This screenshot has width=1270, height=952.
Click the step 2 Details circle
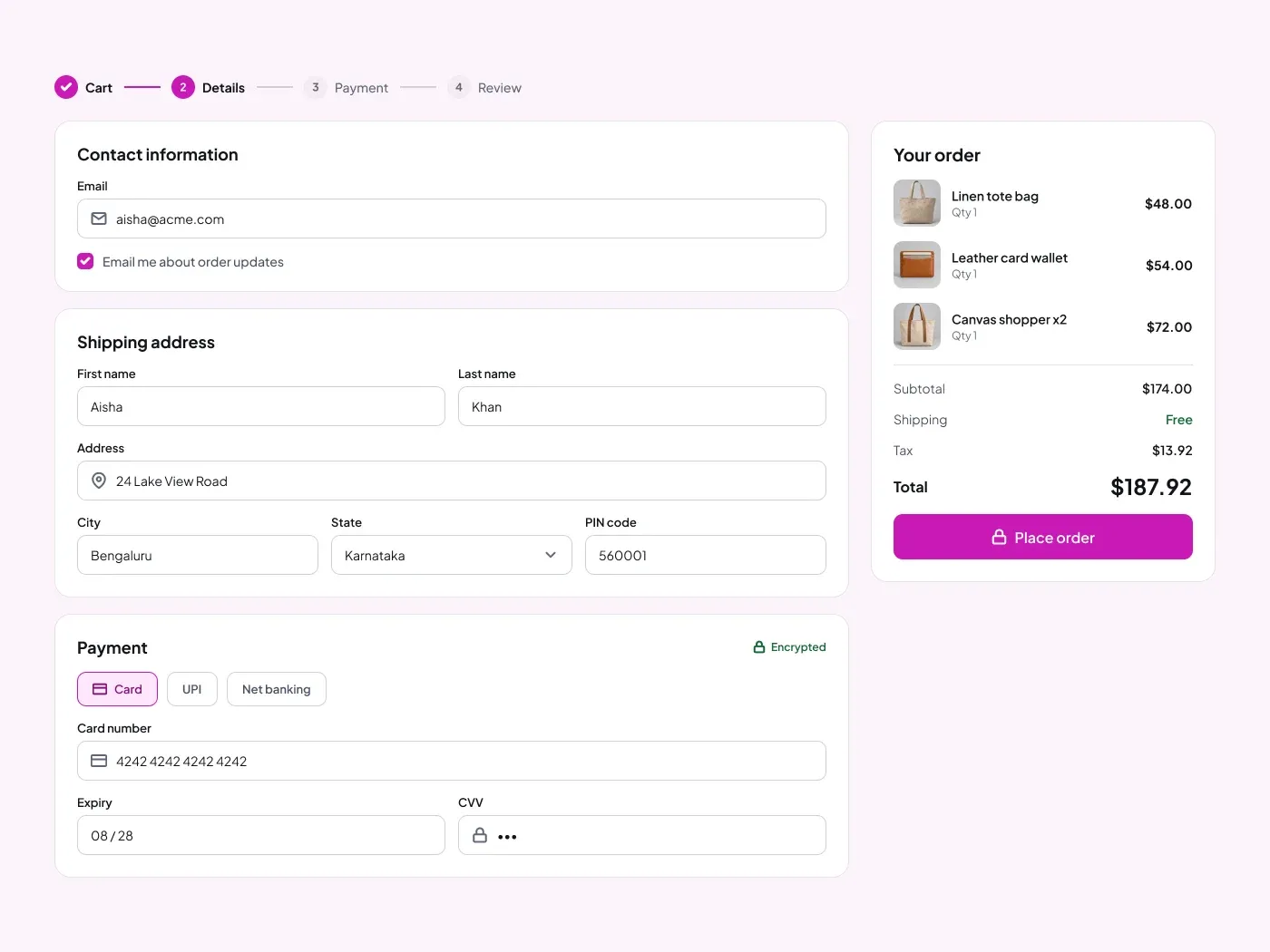(x=183, y=87)
